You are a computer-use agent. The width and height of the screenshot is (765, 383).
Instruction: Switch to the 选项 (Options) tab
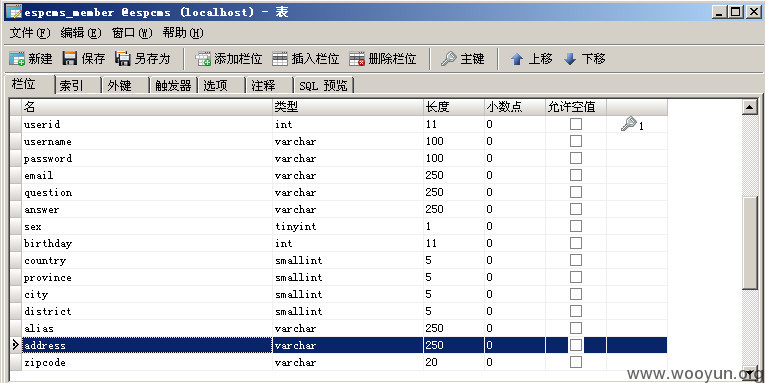(x=221, y=85)
